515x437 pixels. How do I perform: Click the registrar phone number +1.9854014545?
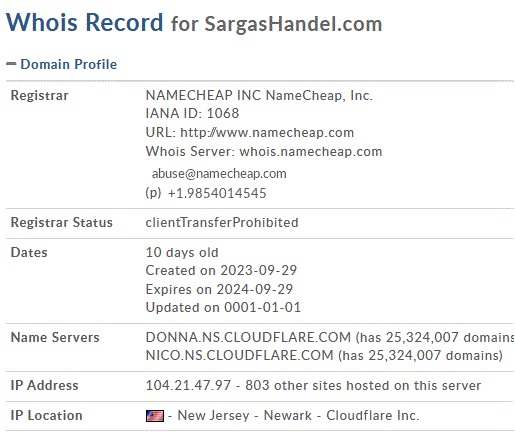[x=217, y=193]
